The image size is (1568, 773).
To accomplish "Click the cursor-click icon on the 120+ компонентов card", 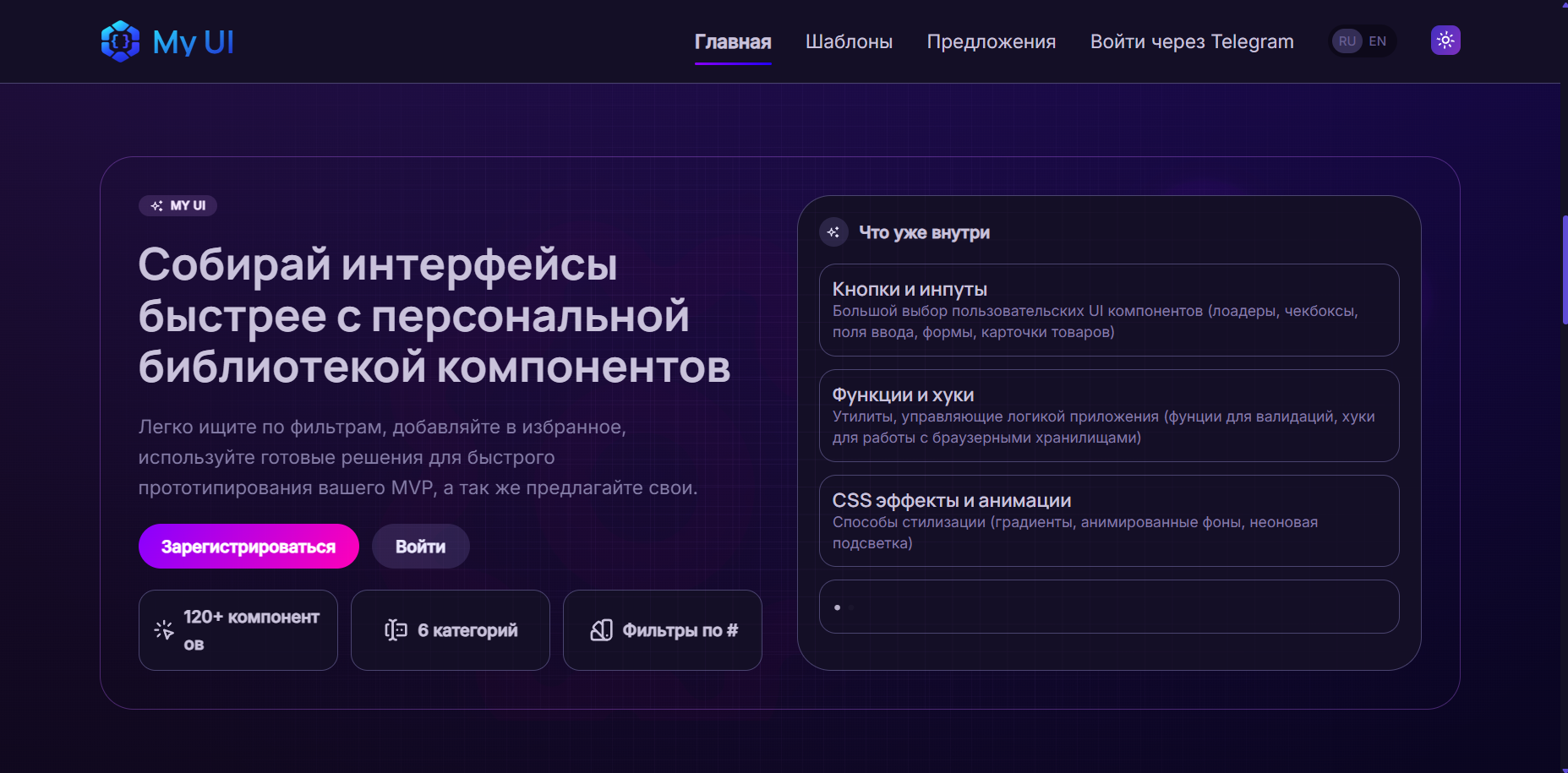I will [x=164, y=630].
